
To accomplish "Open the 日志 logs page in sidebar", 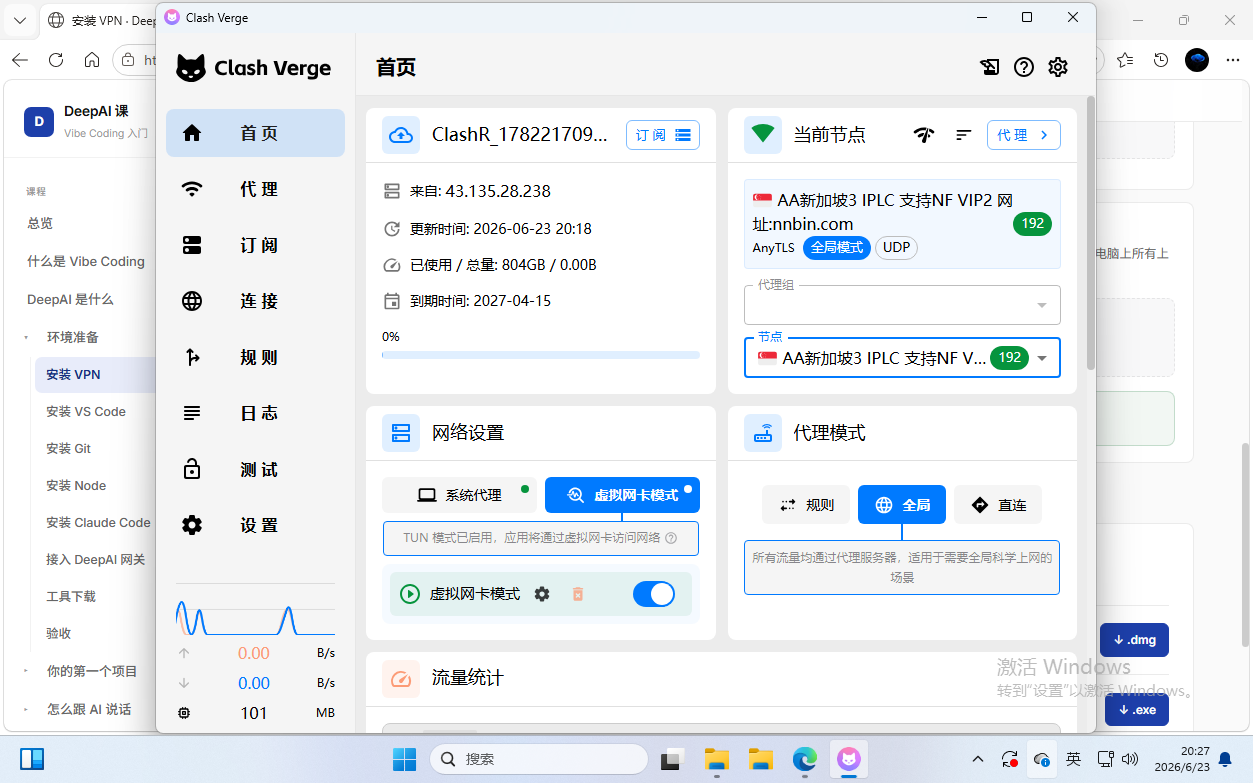I will [255, 413].
